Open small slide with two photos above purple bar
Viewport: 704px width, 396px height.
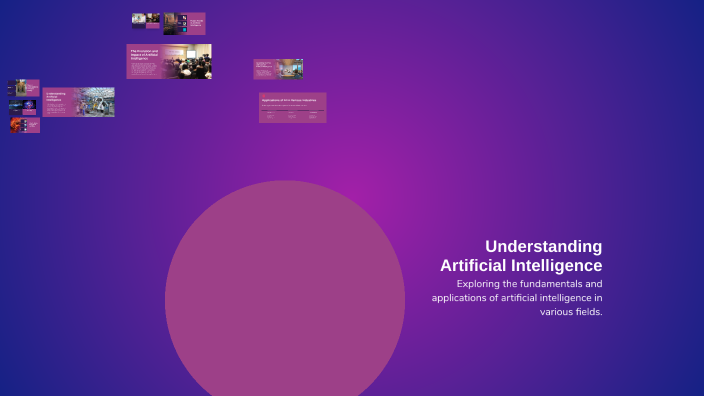tap(146, 21)
